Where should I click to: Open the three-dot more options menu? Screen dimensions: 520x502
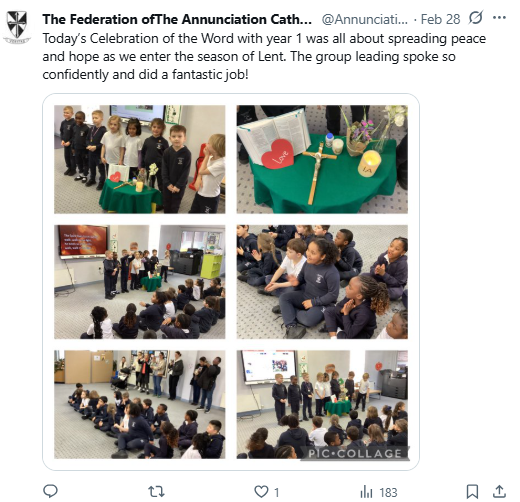499,18
